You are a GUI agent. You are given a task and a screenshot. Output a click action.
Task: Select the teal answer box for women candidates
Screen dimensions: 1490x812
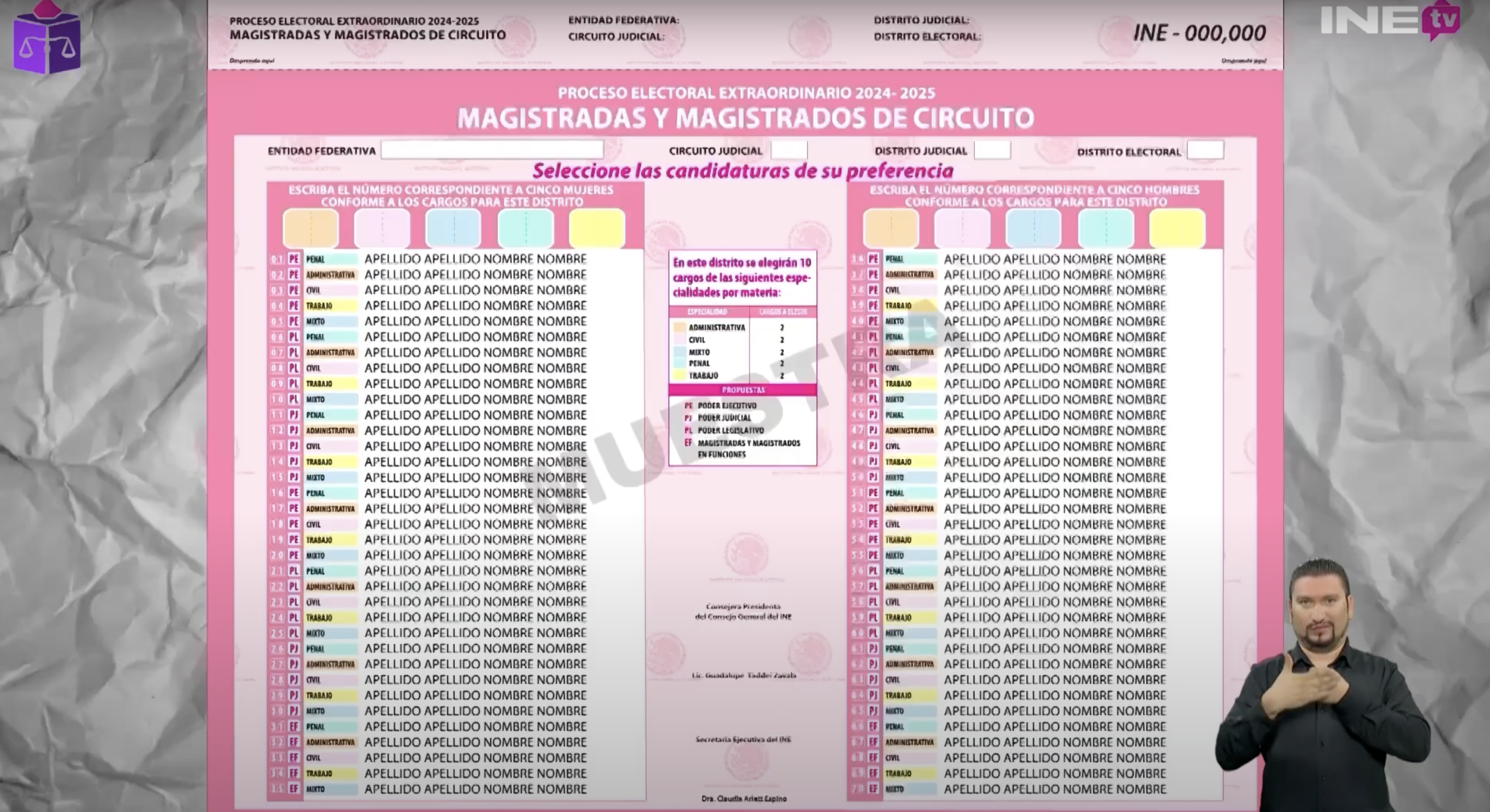click(x=526, y=228)
